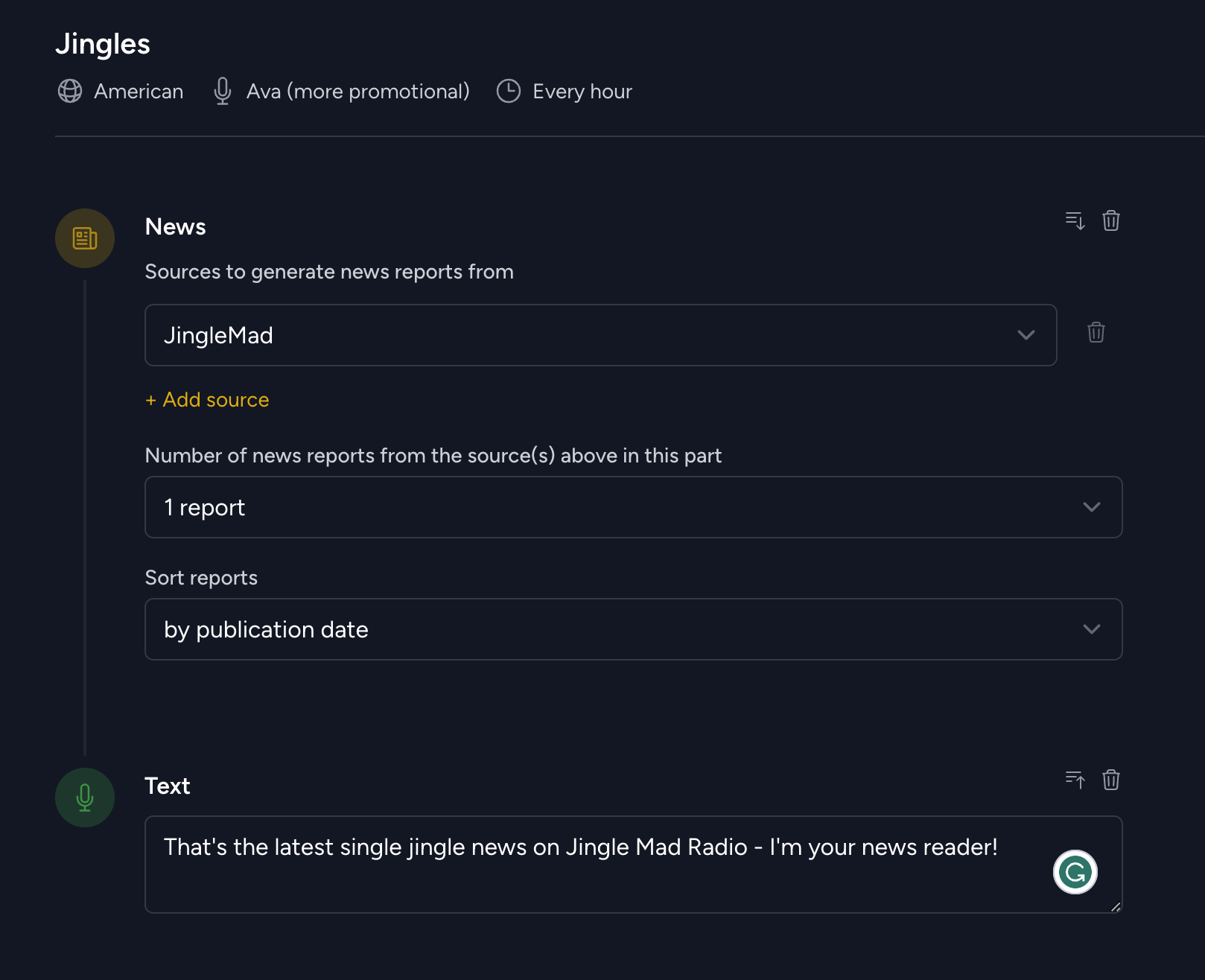Click the + Add source link
The height and width of the screenshot is (980, 1205).
pyautogui.click(x=207, y=400)
